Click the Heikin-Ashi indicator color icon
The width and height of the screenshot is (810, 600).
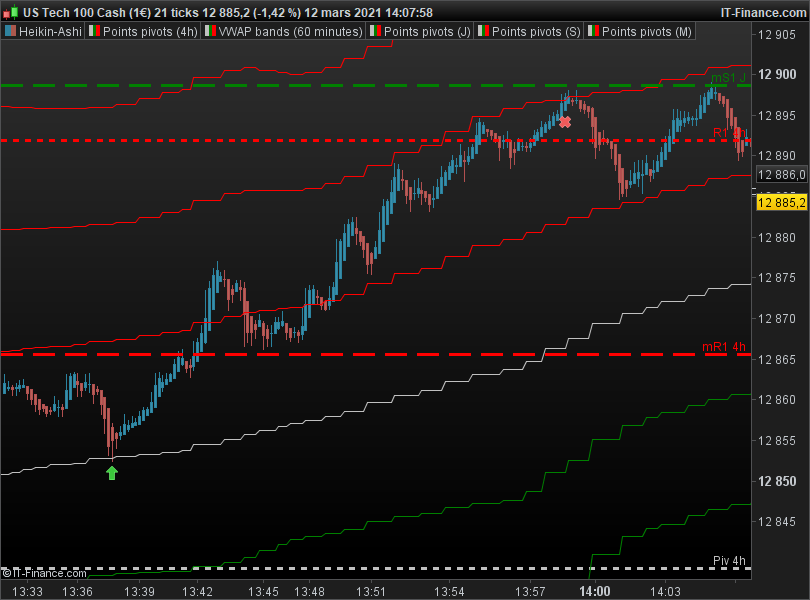10,32
